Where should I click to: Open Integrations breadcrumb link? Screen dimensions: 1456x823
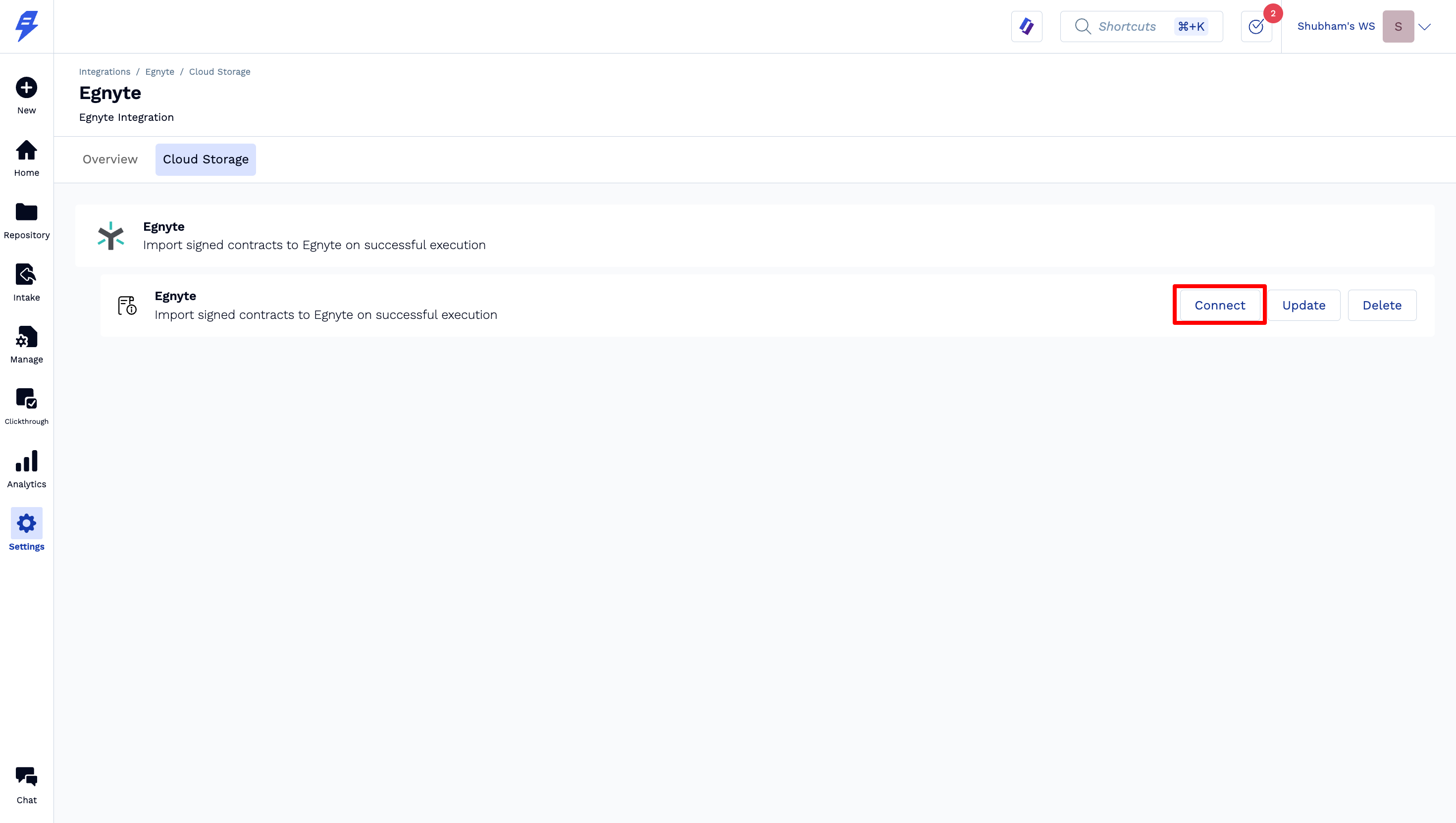click(x=104, y=72)
